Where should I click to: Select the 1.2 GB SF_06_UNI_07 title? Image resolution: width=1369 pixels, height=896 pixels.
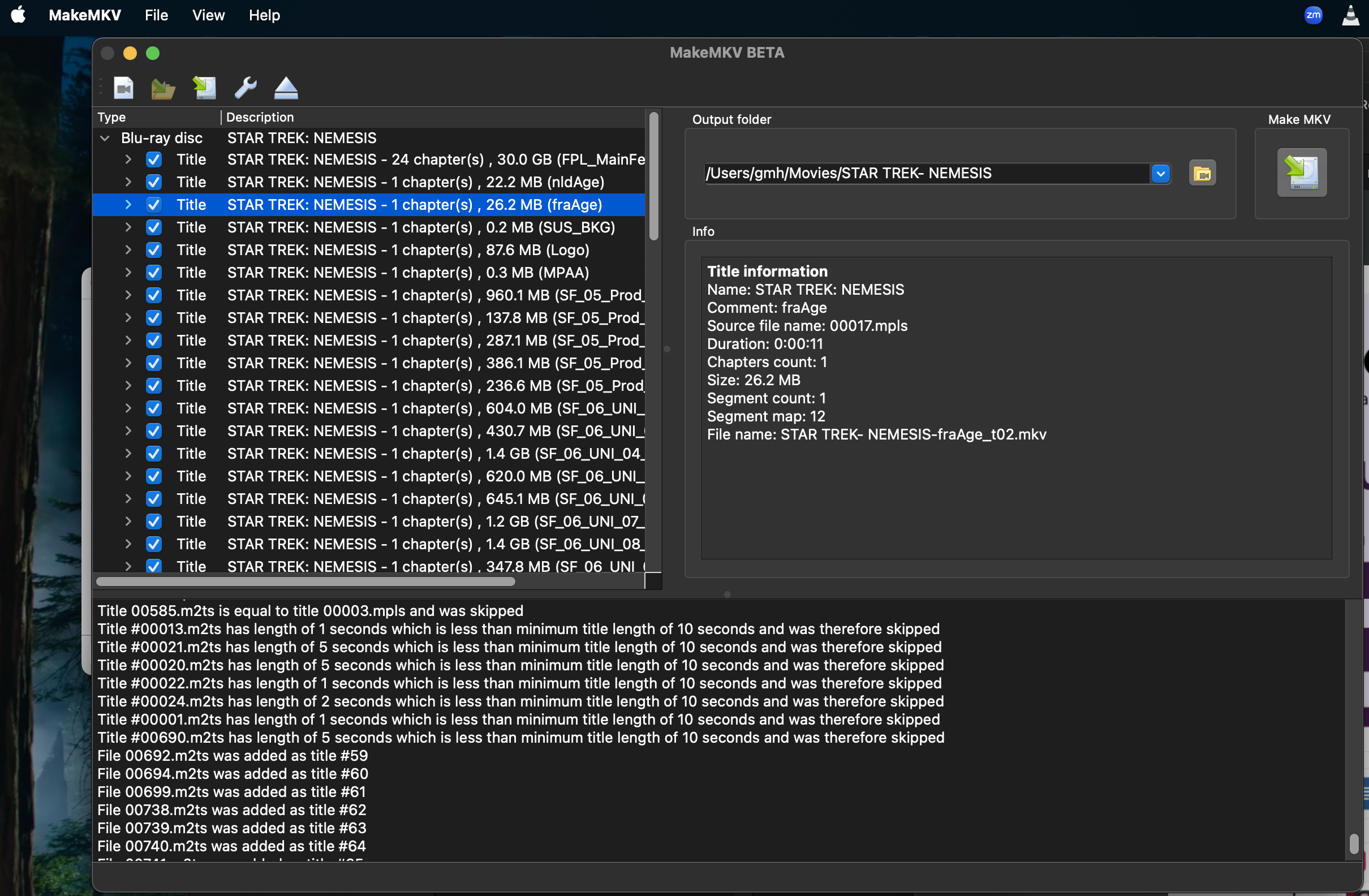(369, 522)
